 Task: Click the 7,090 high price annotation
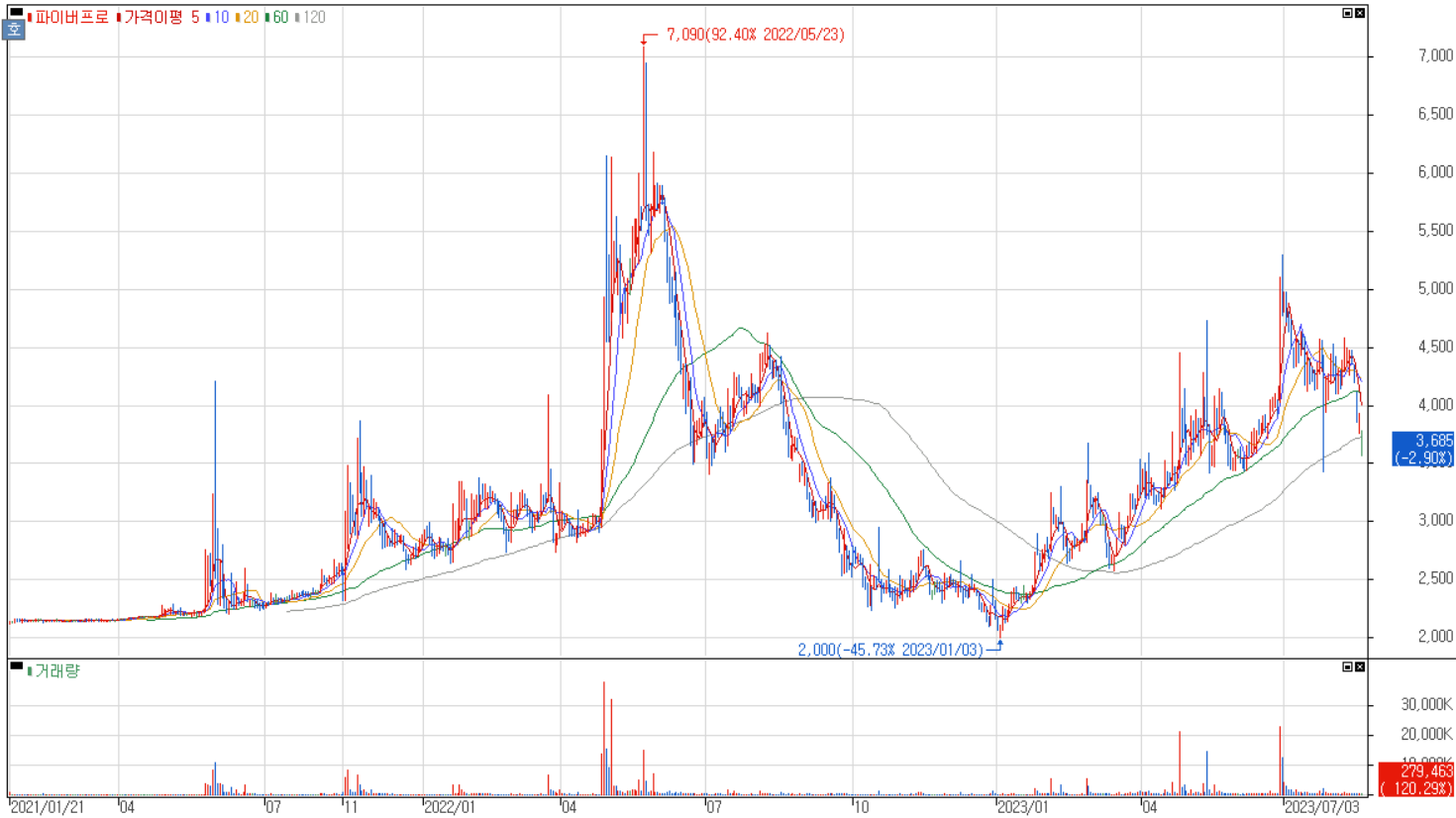coord(755,35)
